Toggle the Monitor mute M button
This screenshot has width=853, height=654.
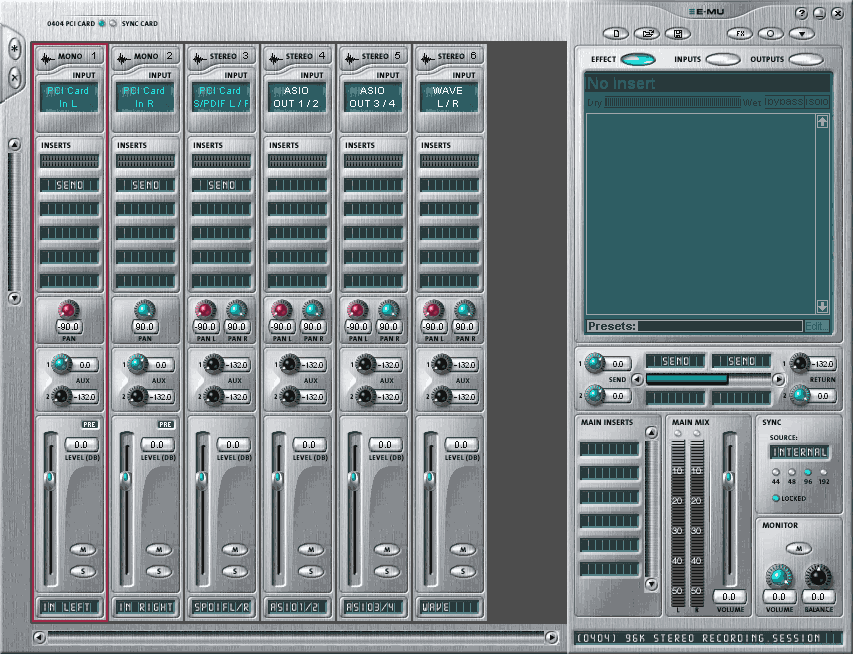coord(799,548)
